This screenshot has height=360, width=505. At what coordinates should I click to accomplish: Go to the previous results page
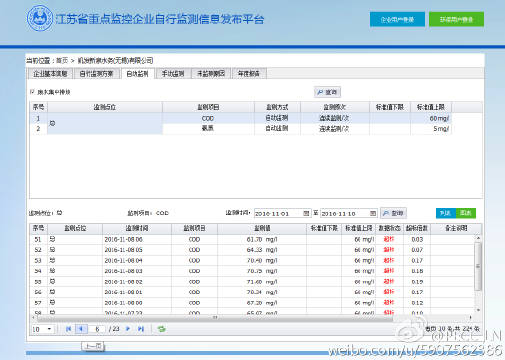(x=81, y=329)
